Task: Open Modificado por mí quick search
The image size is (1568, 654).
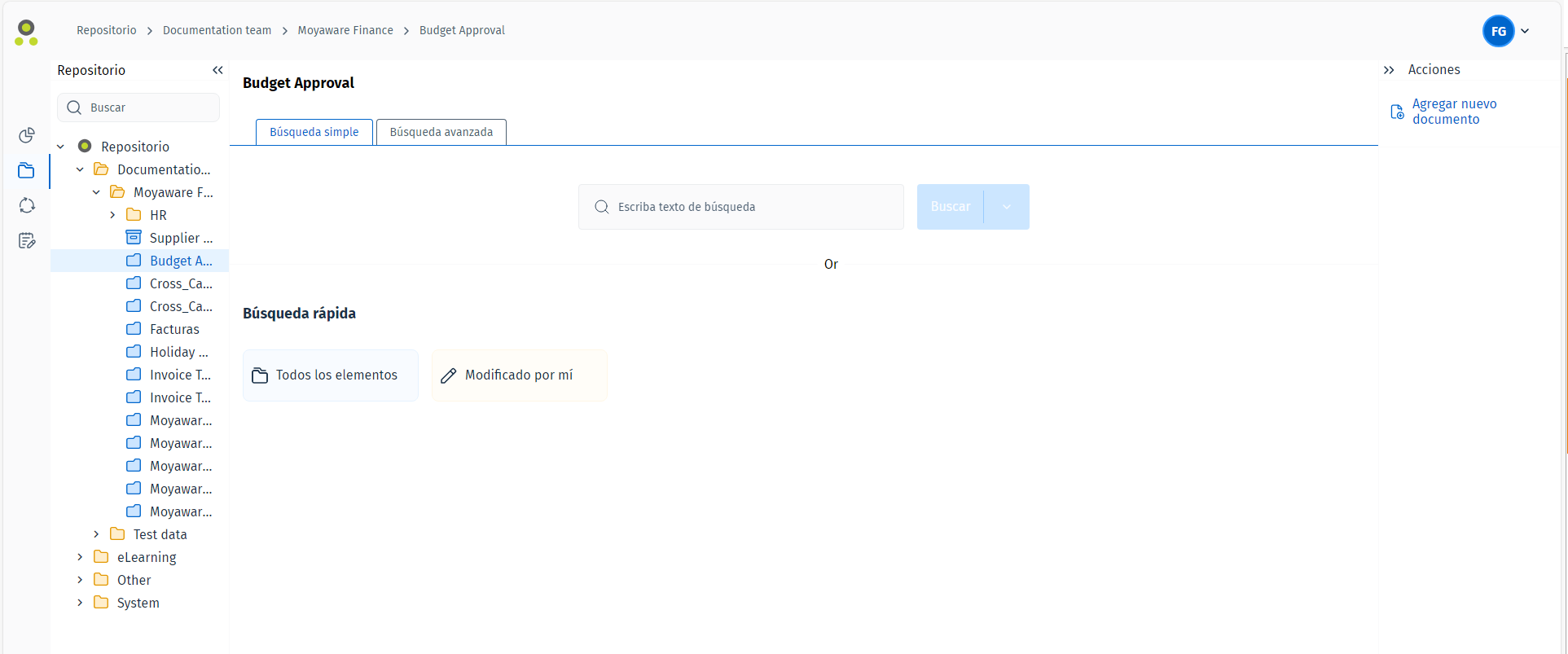Action: [520, 375]
